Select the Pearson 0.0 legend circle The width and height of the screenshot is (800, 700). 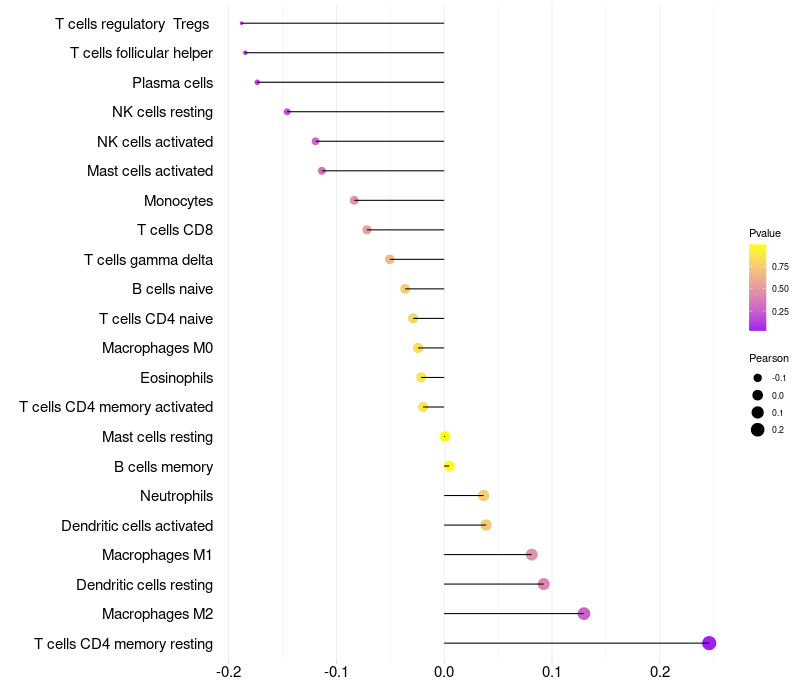[758, 395]
